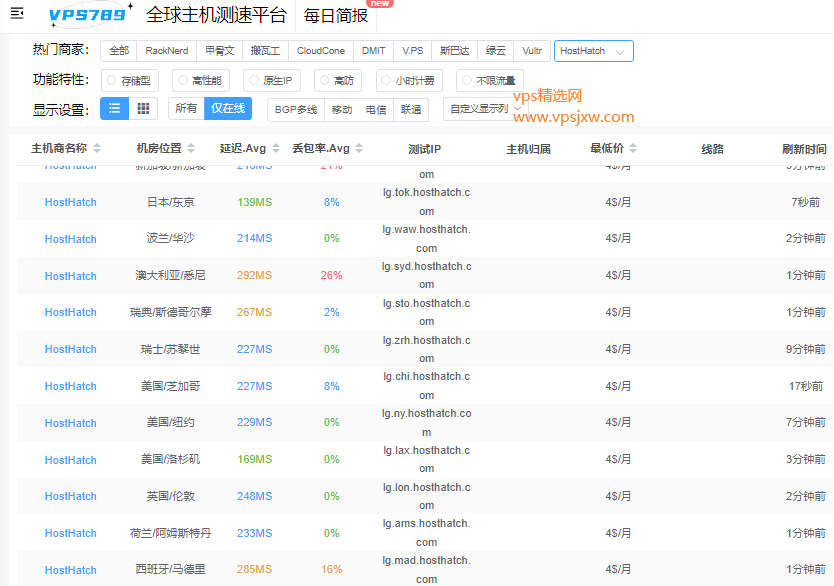Image resolution: width=834 pixels, height=586 pixels.
Task: Click the 17秒前 refresh time
Action: click(805, 386)
